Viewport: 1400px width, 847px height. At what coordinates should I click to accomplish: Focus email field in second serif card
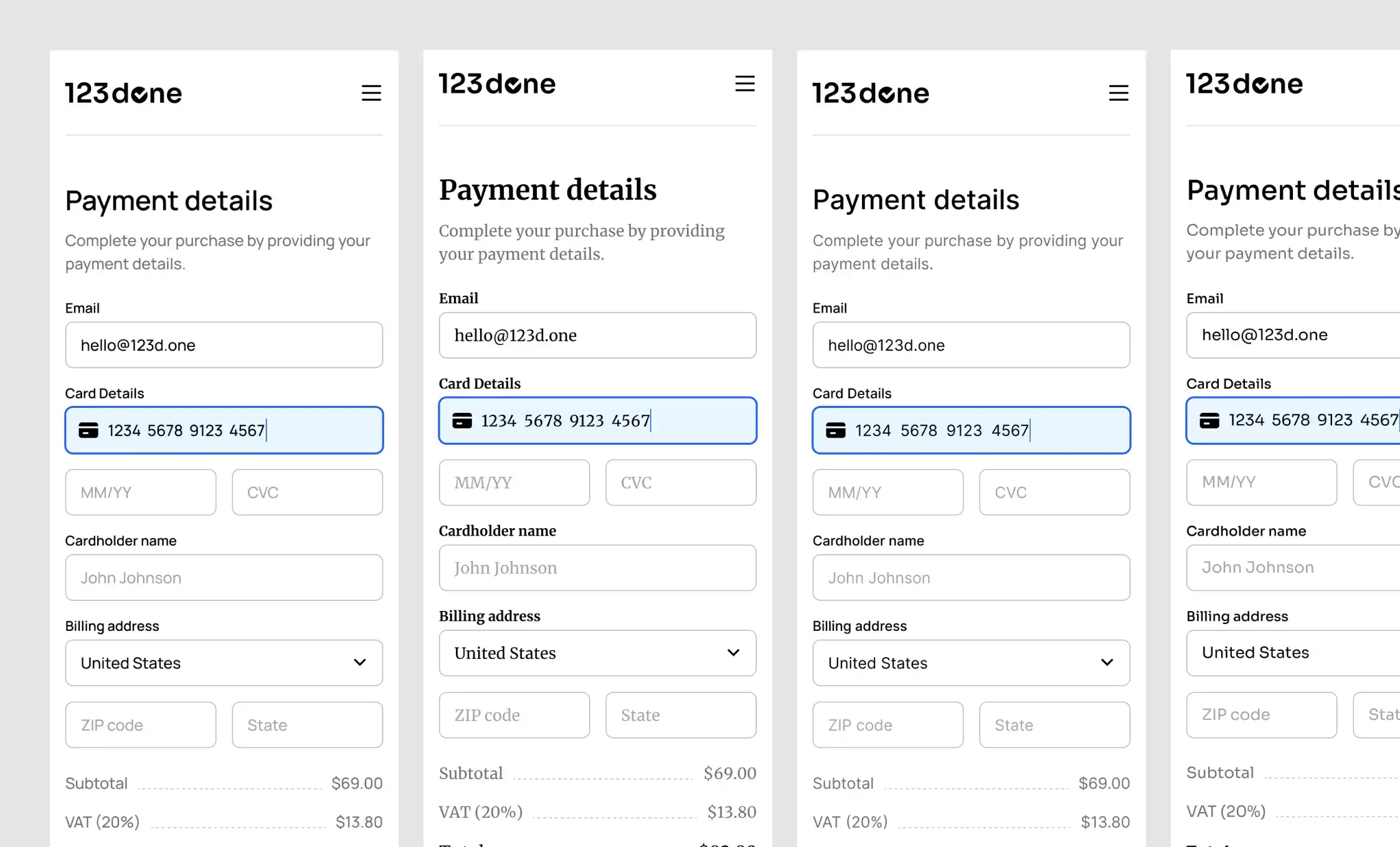click(x=598, y=335)
